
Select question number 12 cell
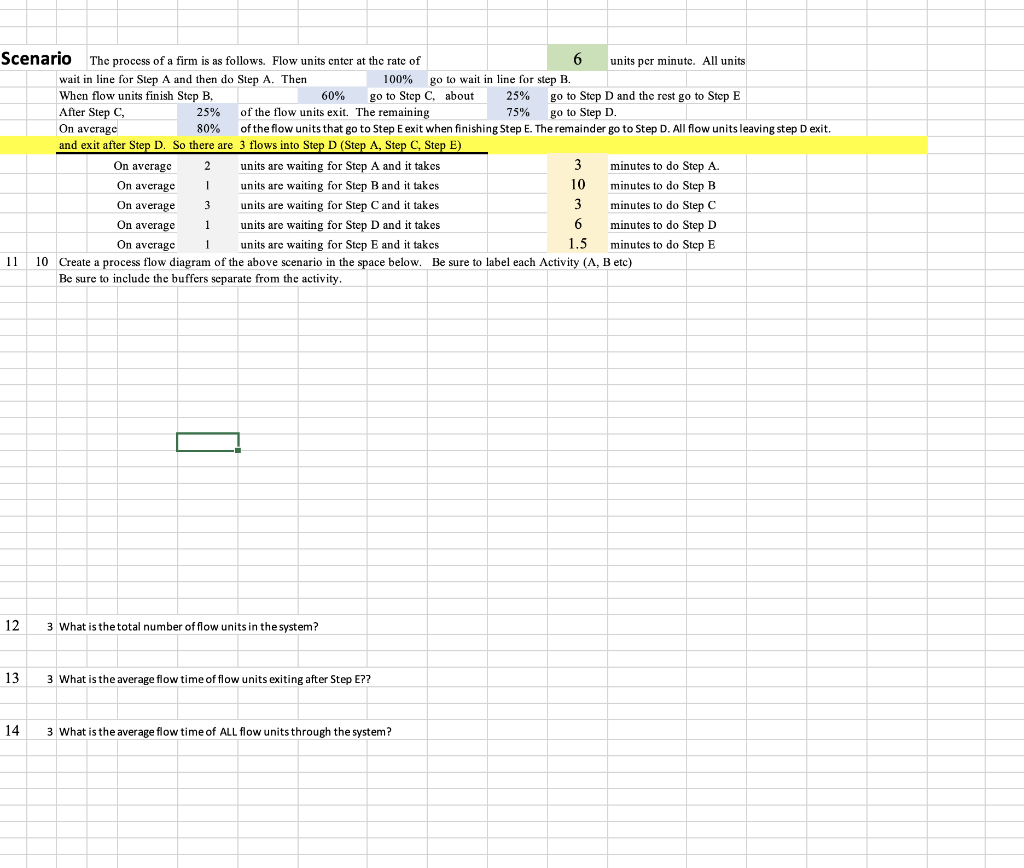(12, 625)
